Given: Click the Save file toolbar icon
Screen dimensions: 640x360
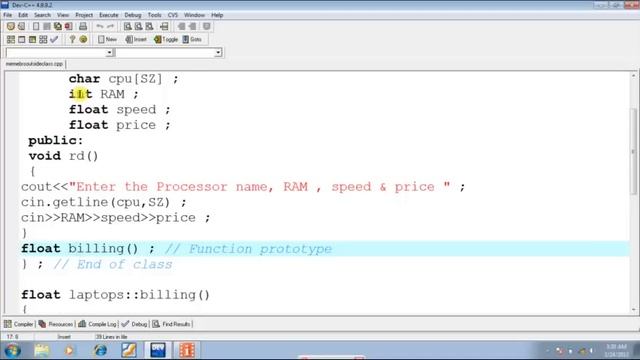Looking at the screenshot, I should pyautogui.click(x=47, y=27).
